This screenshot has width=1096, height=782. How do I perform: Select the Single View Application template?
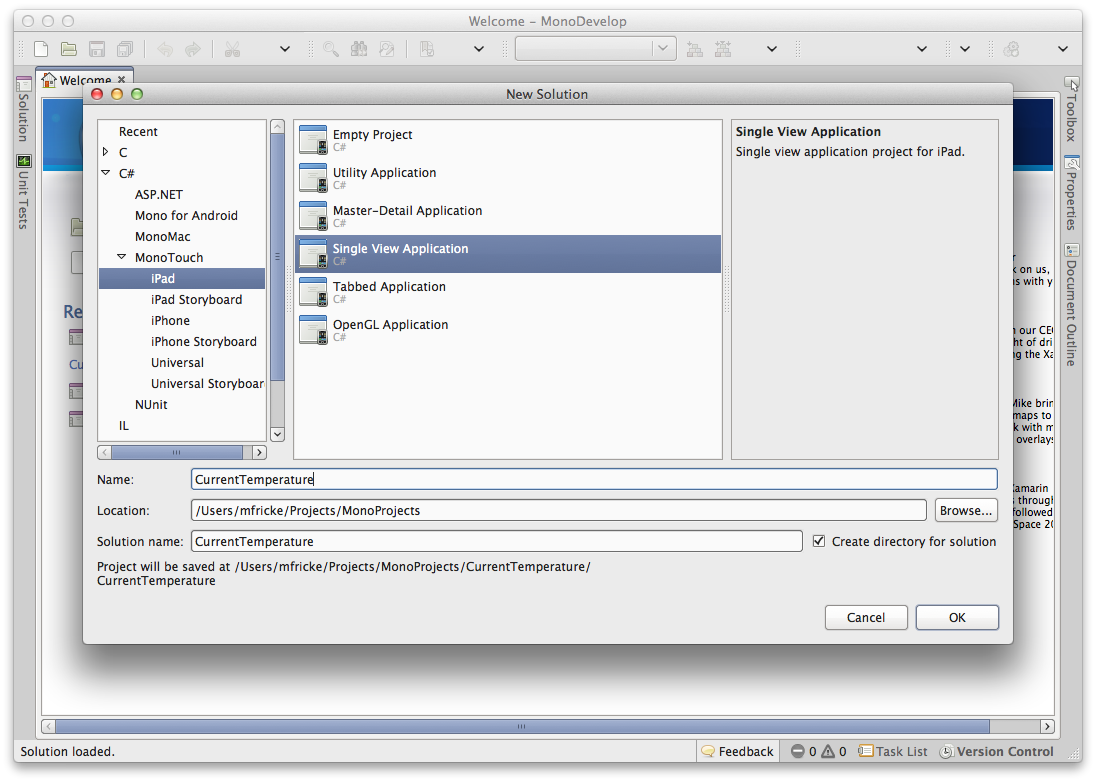coord(507,254)
